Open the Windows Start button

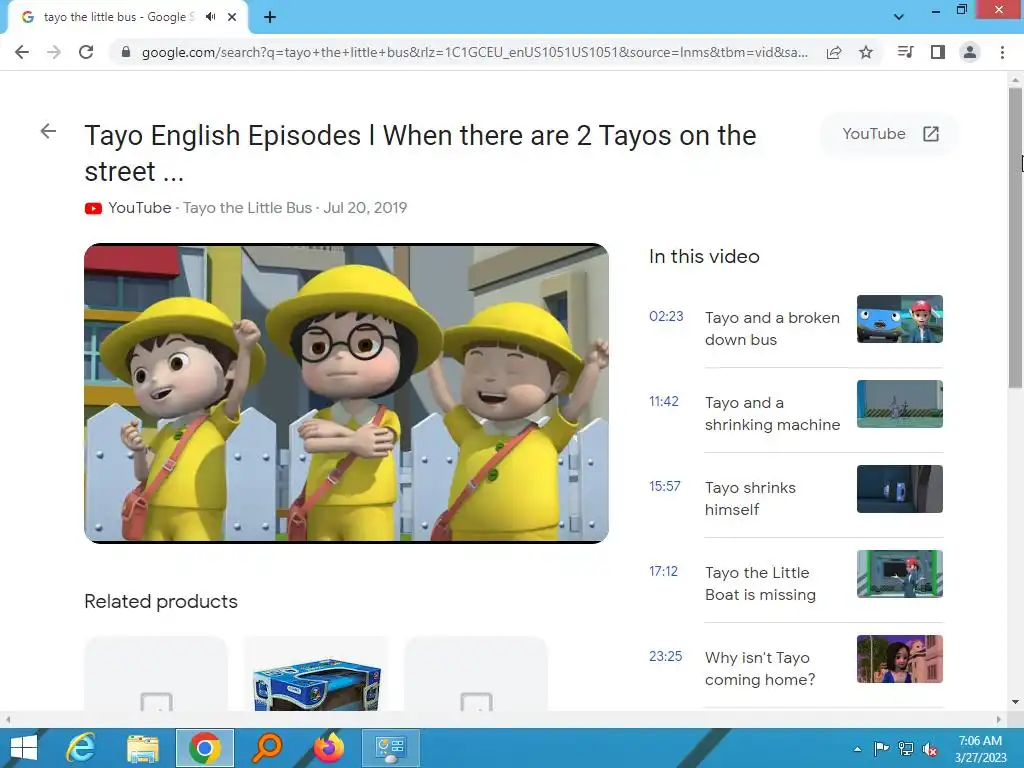pos(24,748)
